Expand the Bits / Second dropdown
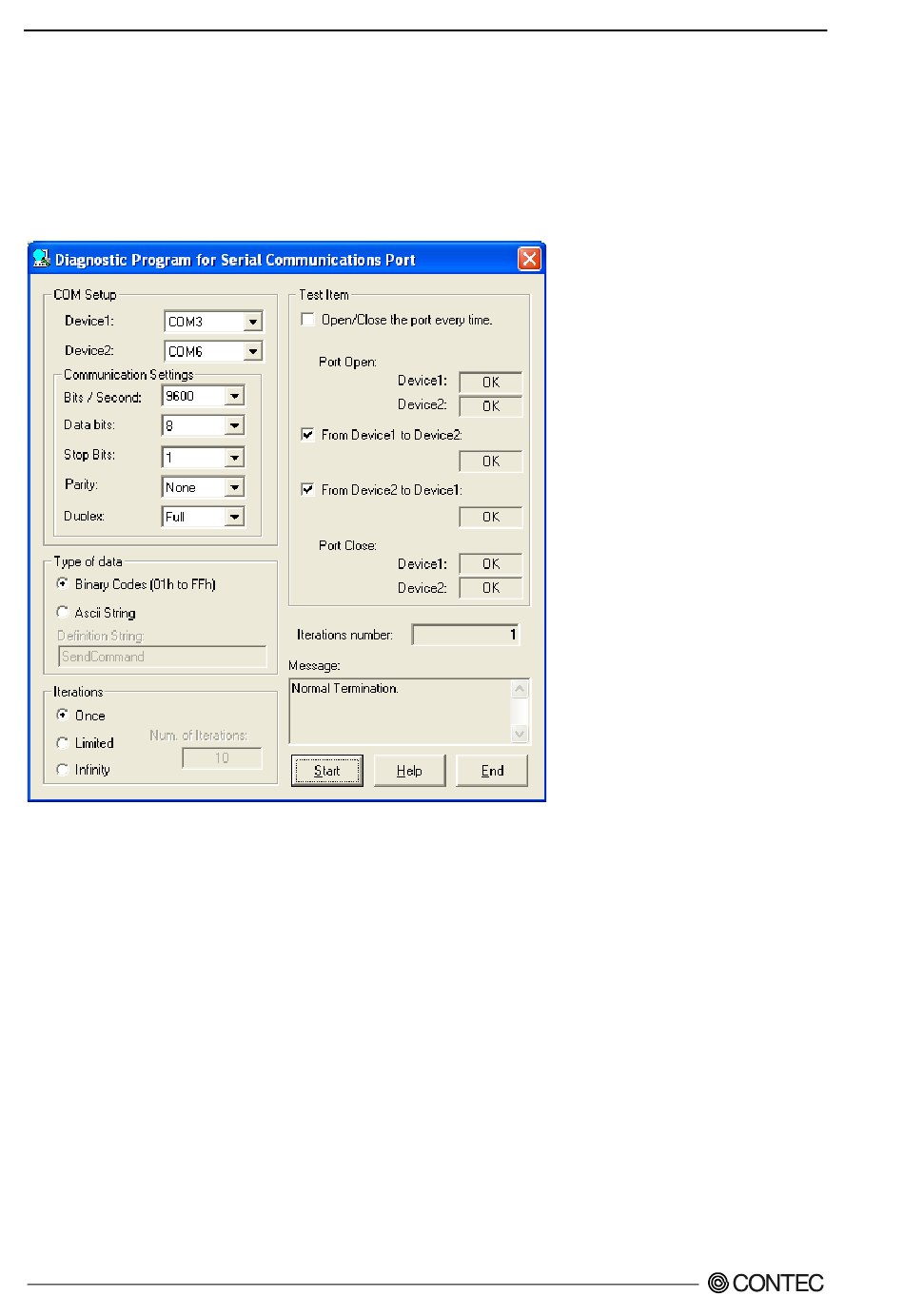This screenshot has width=904, height=1316. click(x=234, y=396)
